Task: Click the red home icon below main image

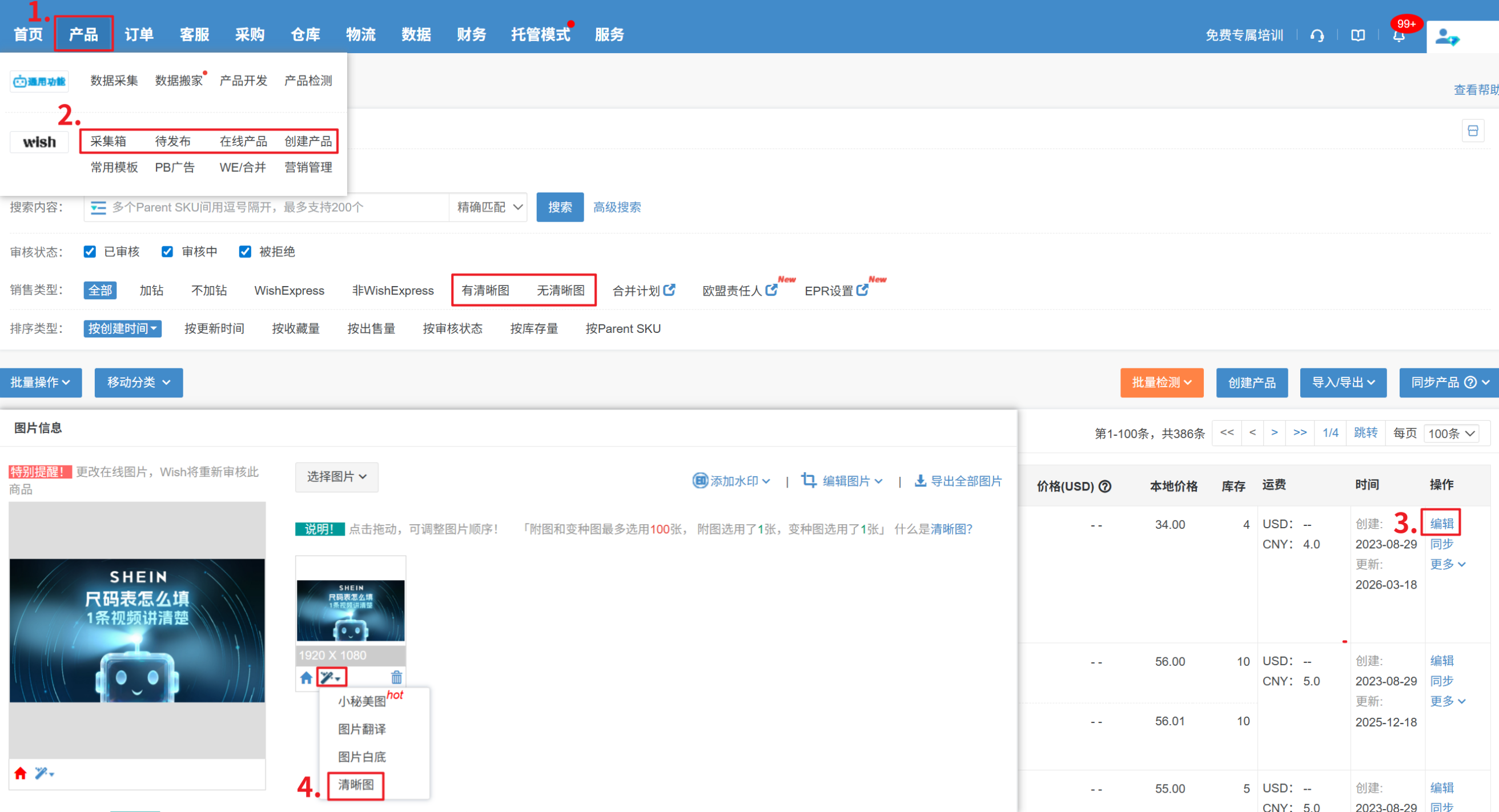Action: click(21, 773)
